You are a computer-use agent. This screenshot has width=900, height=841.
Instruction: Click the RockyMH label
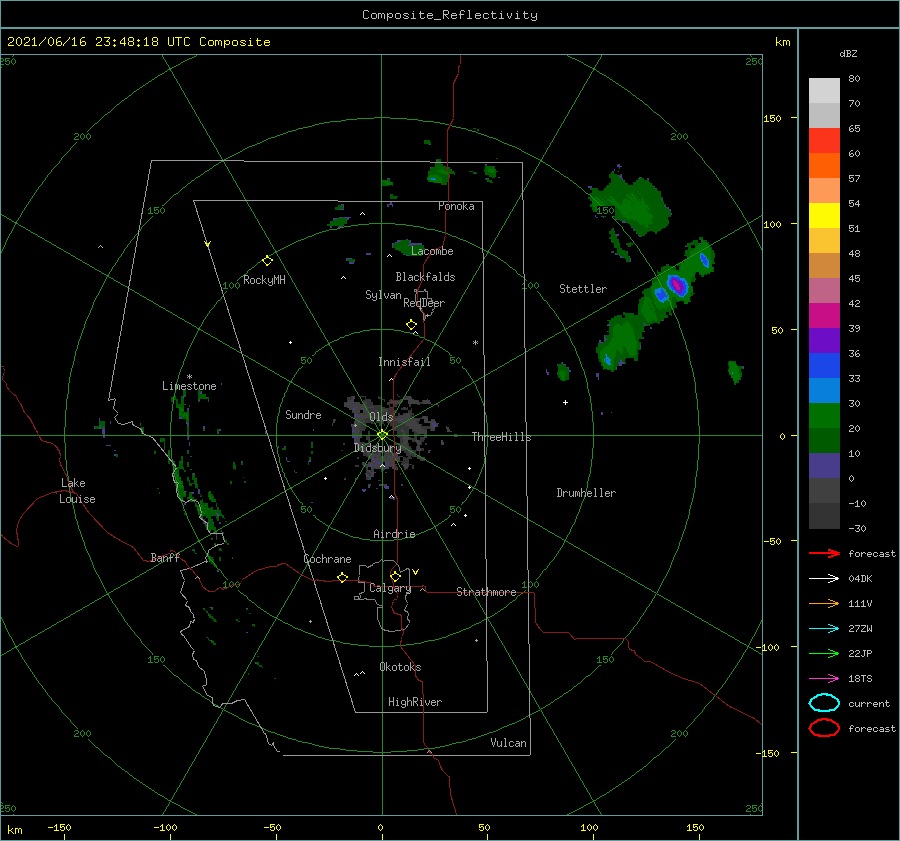click(264, 280)
